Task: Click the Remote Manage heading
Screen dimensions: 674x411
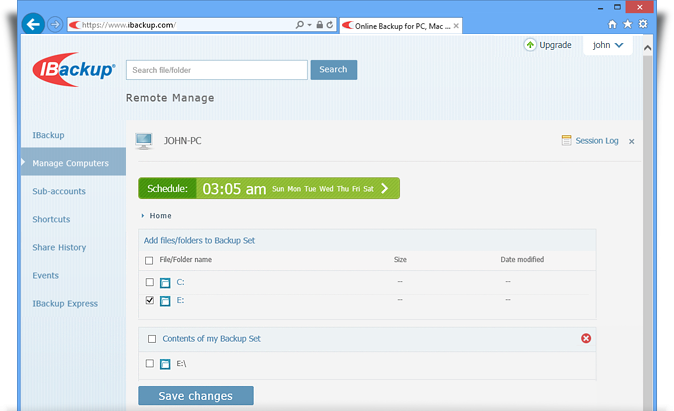Action: pyautogui.click(x=170, y=98)
